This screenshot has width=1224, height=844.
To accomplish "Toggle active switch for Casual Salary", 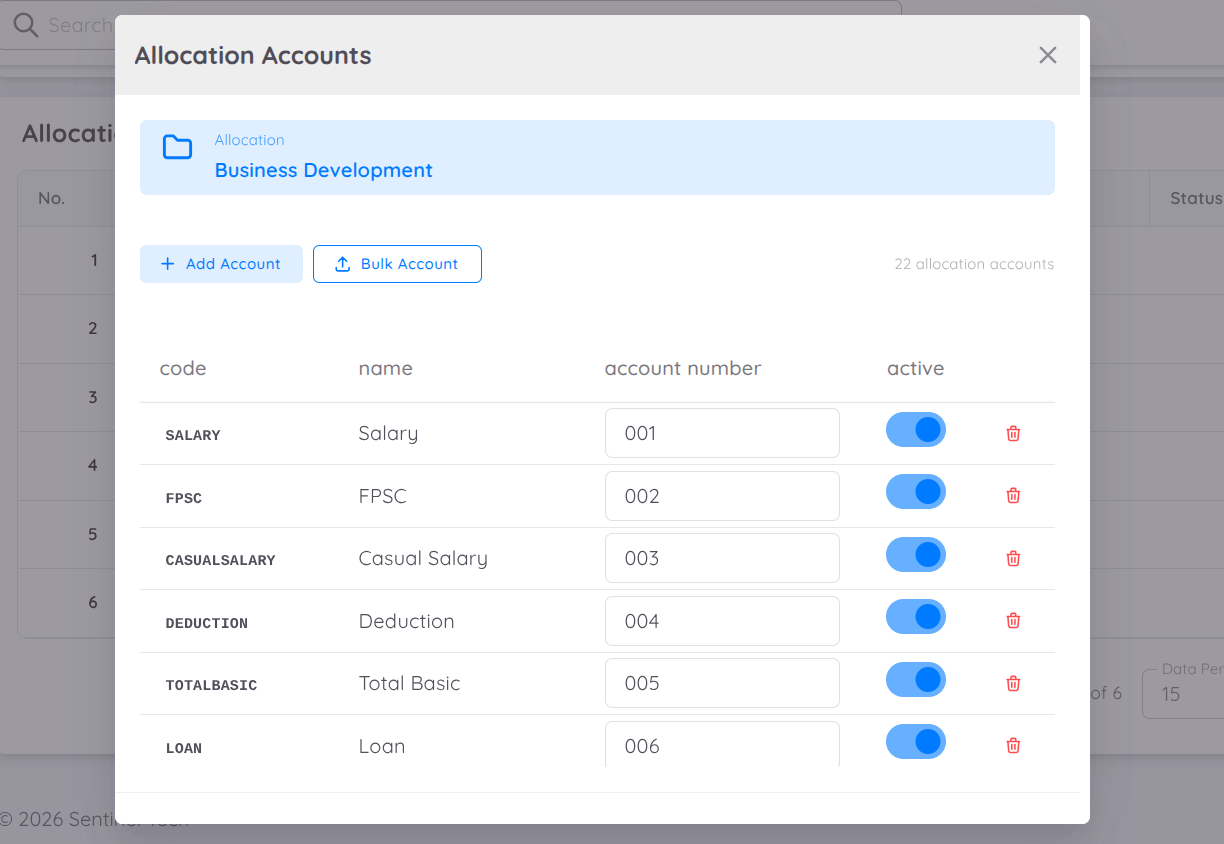I will (x=916, y=555).
